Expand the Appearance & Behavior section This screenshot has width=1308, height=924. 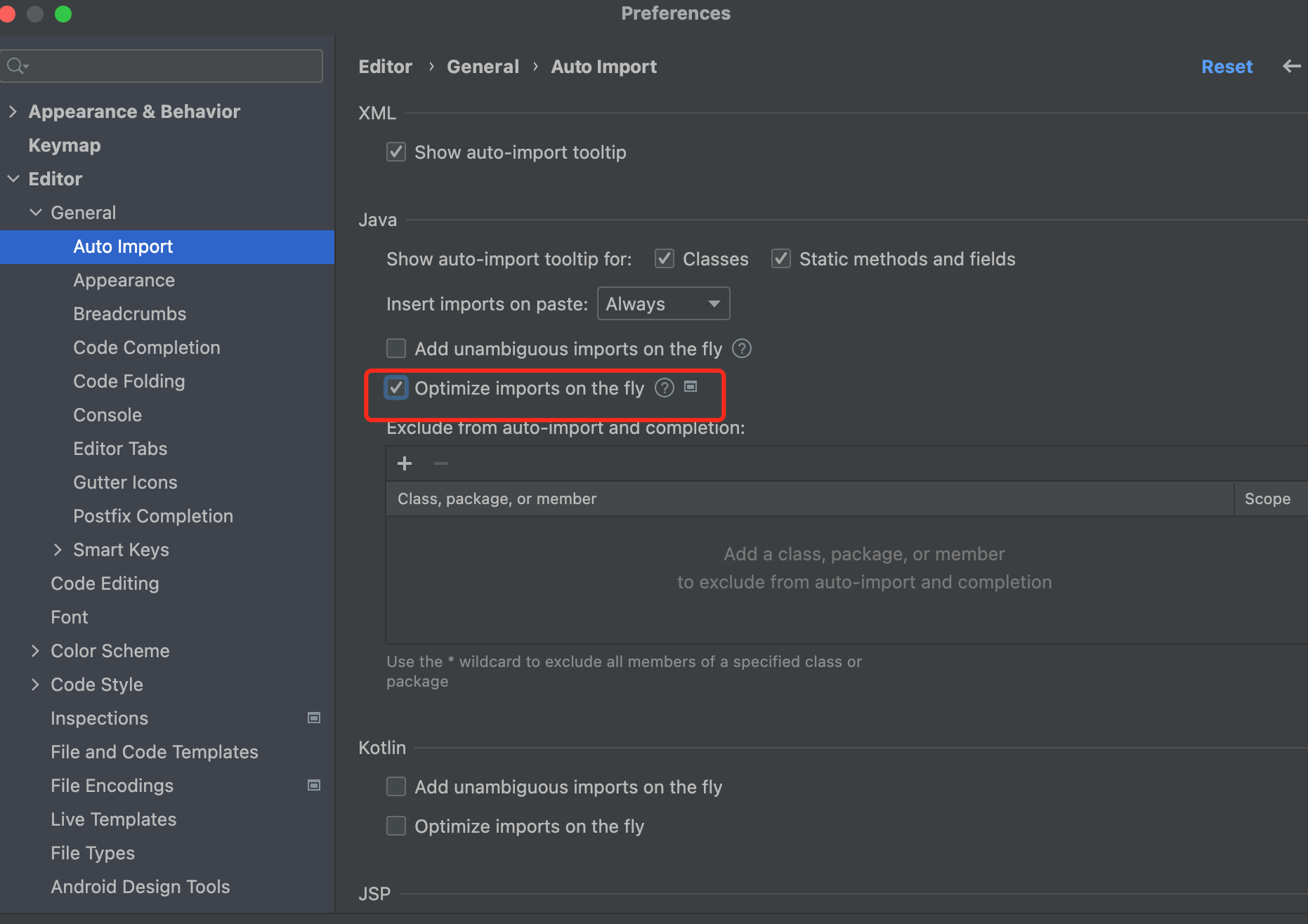coord(13,111)
